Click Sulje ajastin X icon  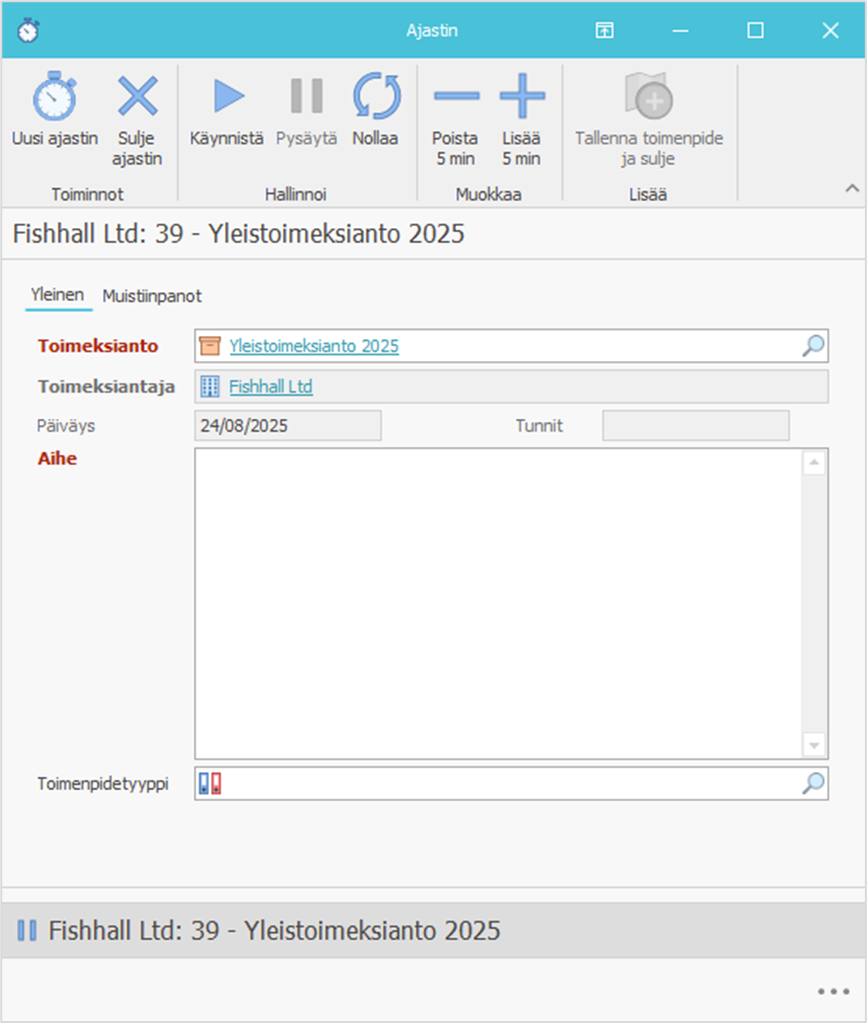tap(138, 98)
